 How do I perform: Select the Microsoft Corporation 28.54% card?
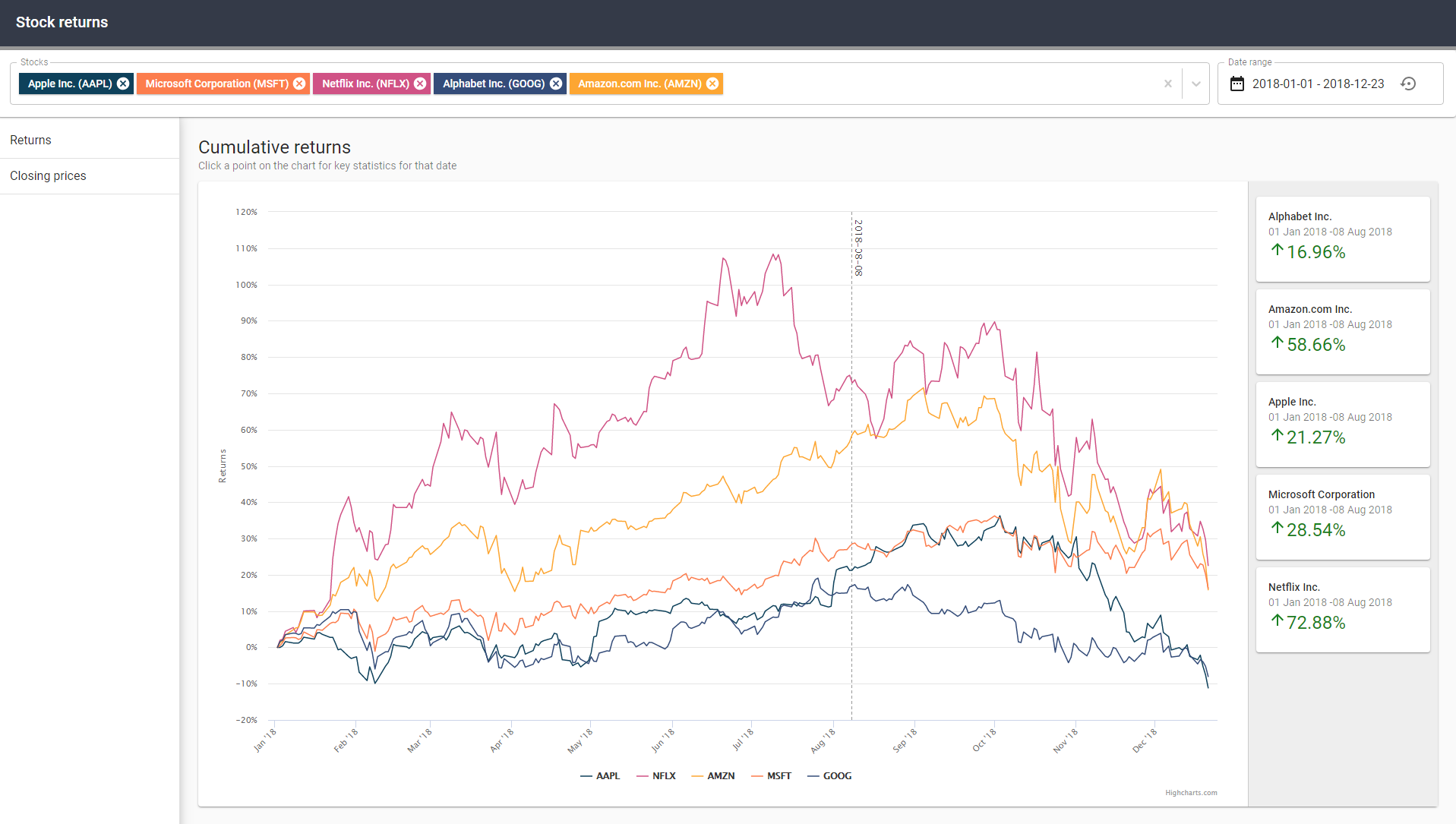point(1343,517)
